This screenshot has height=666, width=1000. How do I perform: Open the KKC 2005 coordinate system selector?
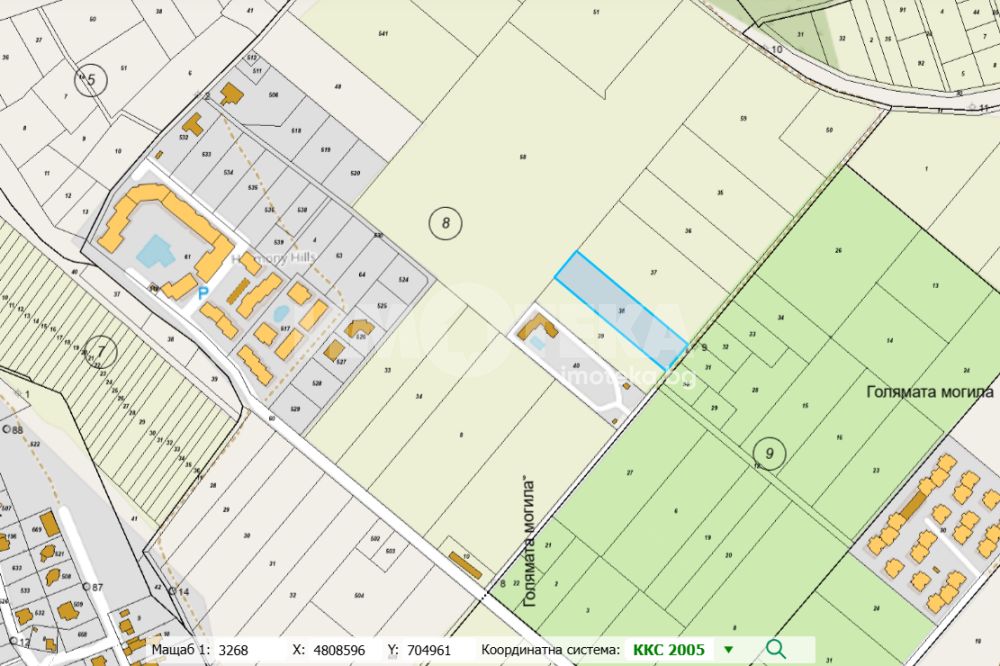[x=668, y=650]
